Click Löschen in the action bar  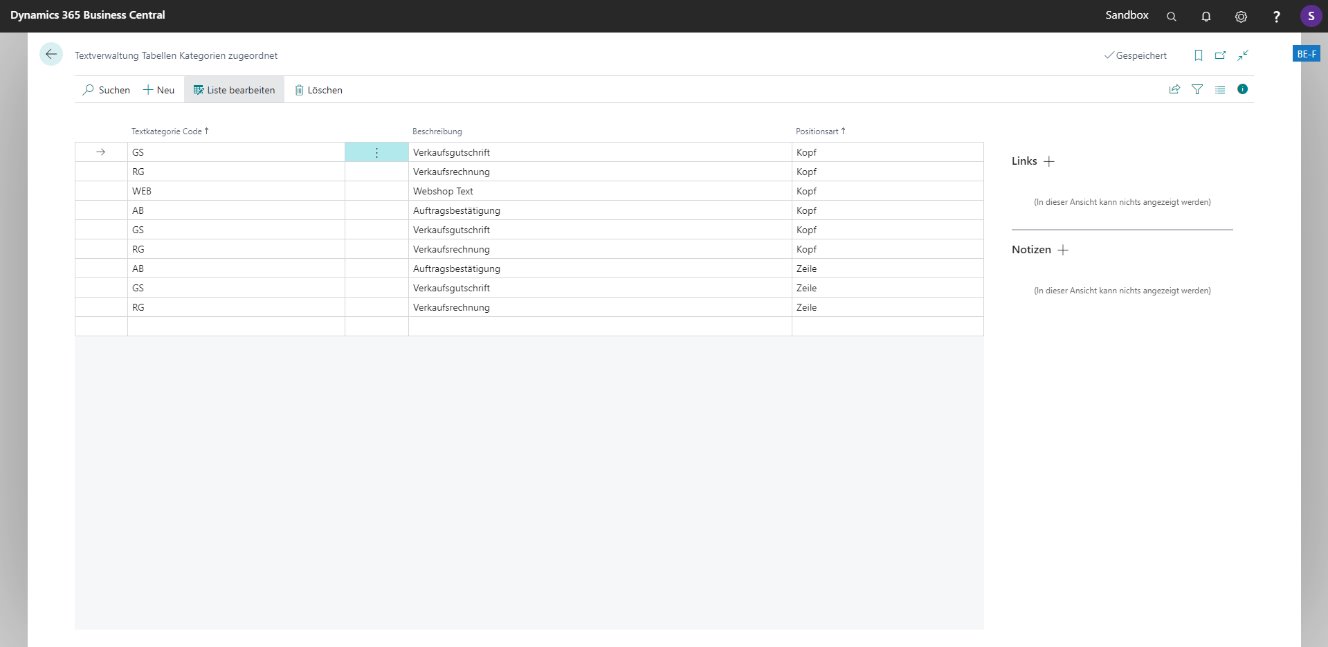click(x=318, y=90)
